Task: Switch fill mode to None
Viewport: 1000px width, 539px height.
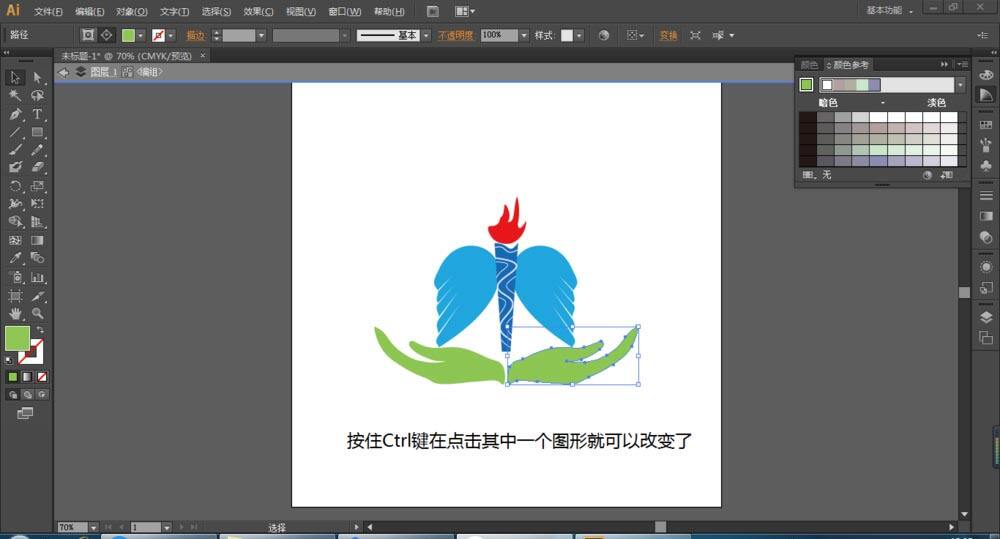Action: pyautogui.click(x=41, y=377)
